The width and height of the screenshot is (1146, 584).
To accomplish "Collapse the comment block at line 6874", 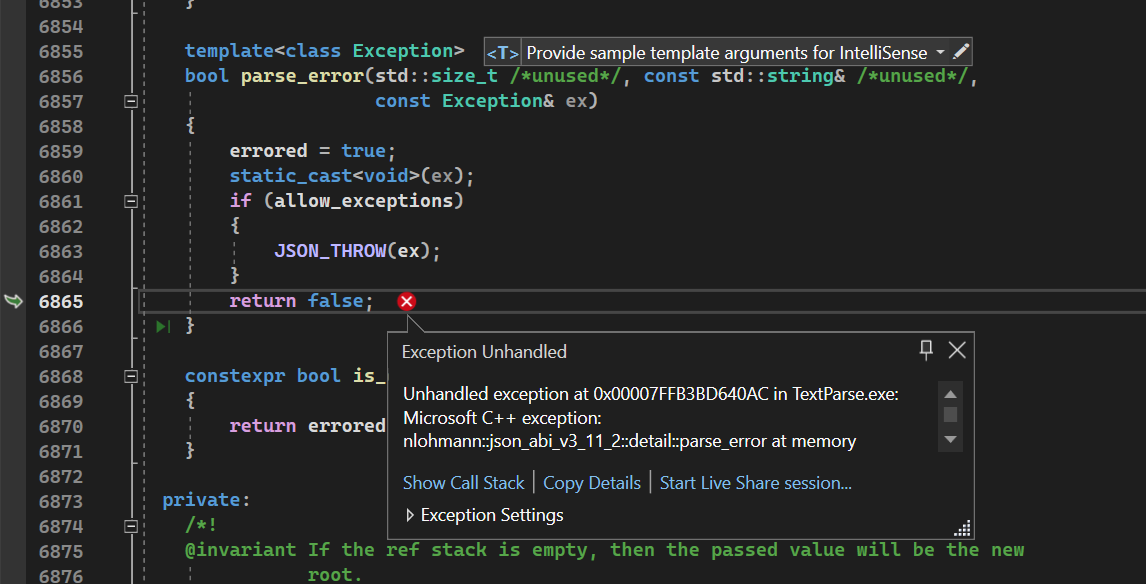I will (131, 526).
